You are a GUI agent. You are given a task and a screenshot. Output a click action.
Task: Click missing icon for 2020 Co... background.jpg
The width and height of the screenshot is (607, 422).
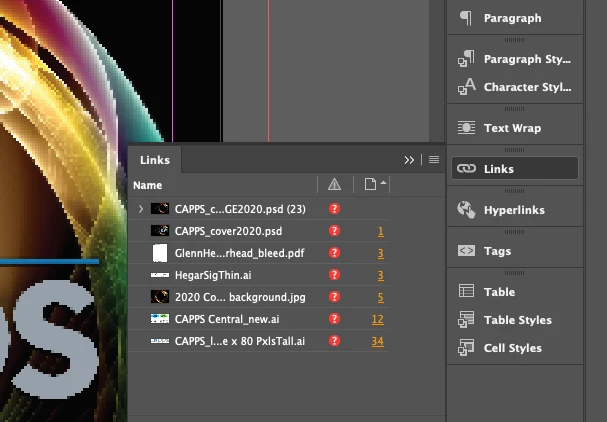tap(334, 297)
